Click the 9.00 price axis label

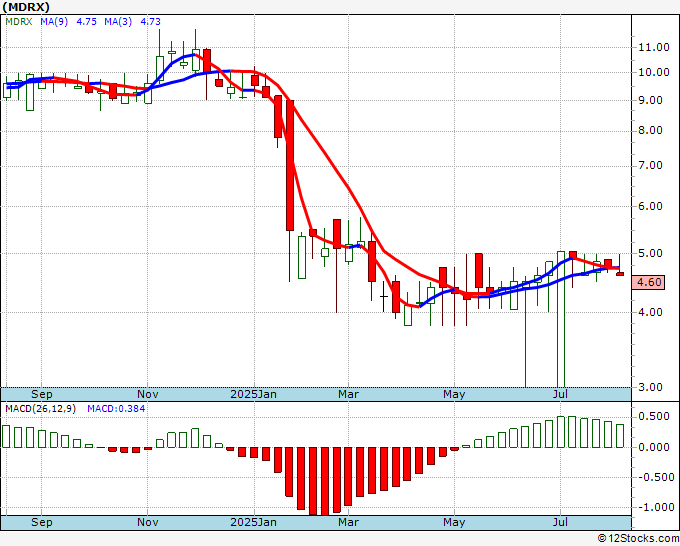point(650,100)
